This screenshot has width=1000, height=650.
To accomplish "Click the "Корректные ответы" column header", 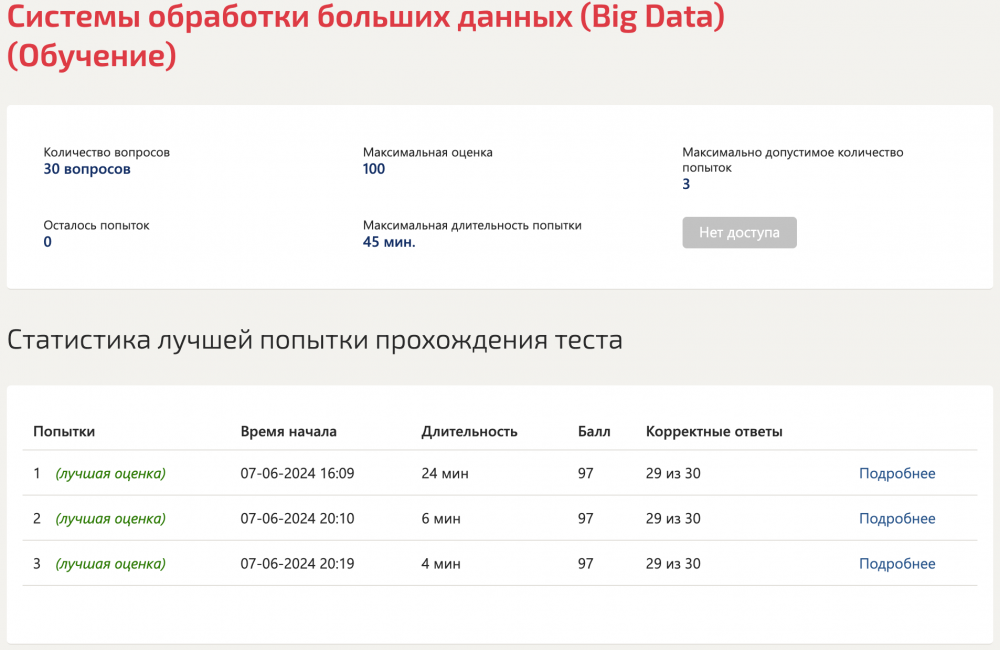I will (x=714, y=431).
